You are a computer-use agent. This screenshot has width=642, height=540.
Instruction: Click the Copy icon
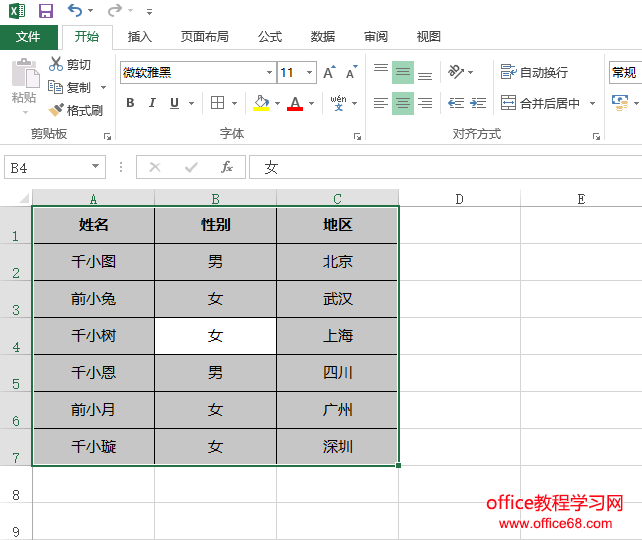coord(55,87)
